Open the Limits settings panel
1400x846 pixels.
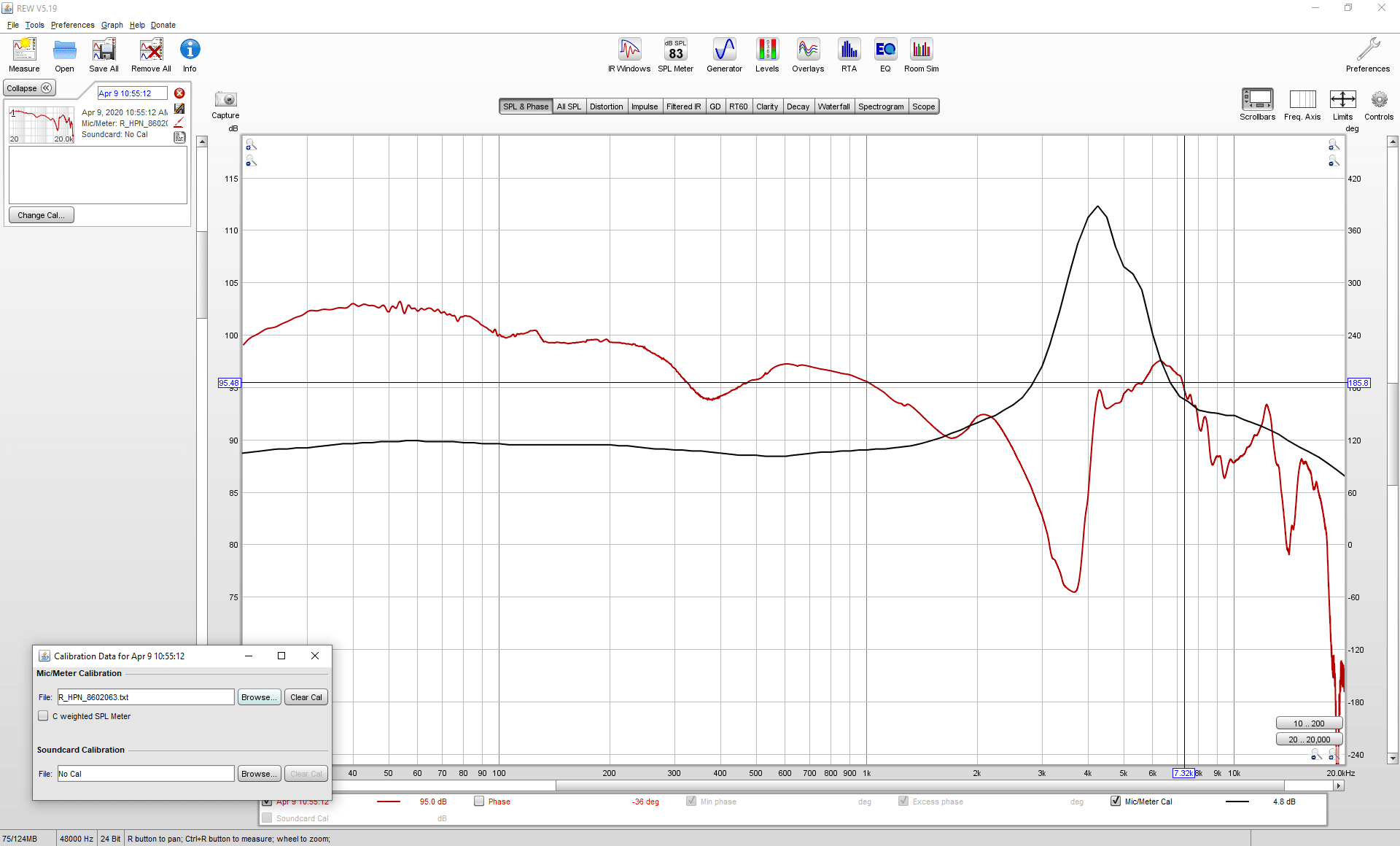tap(1342, 105)
